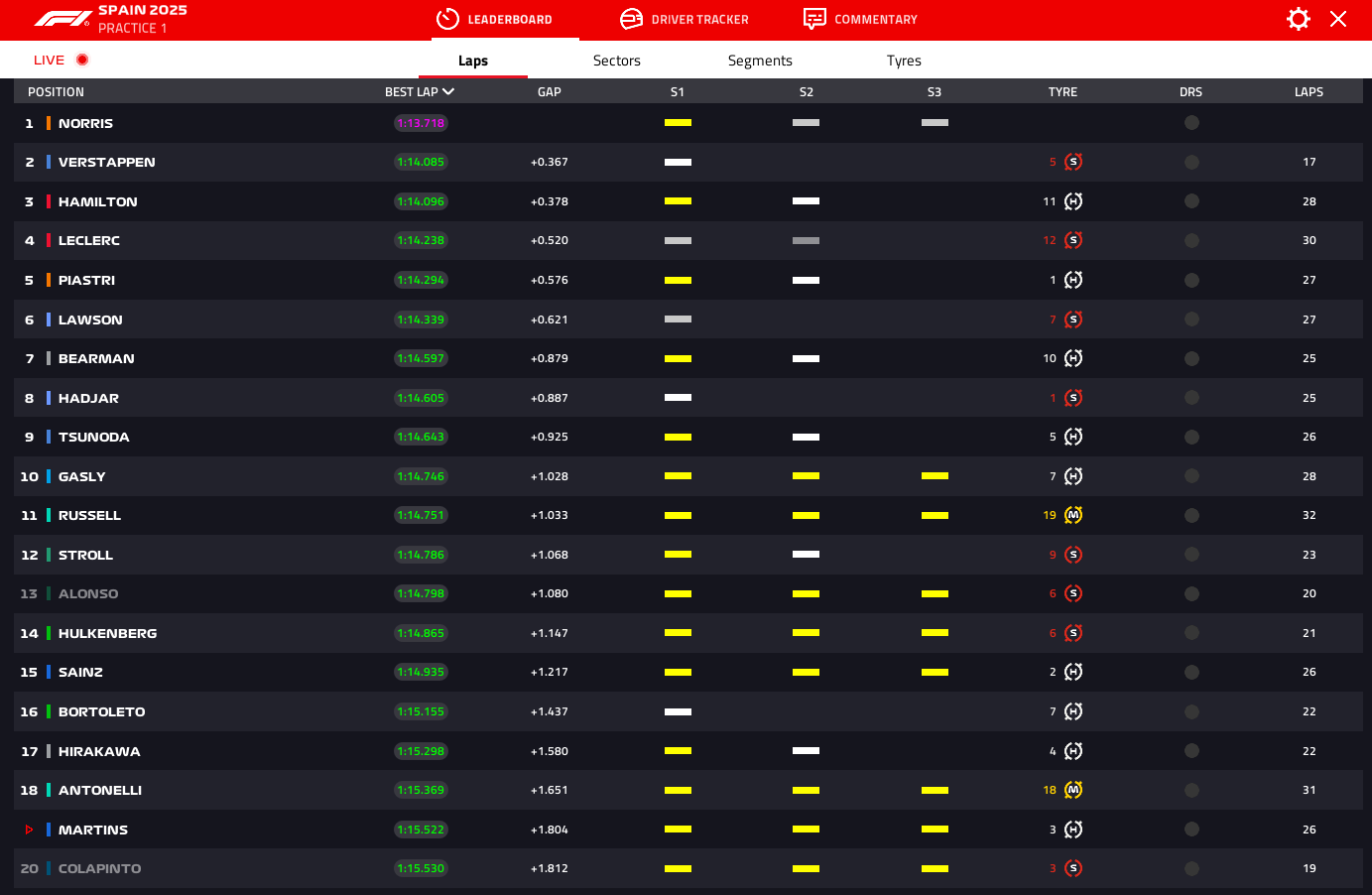
Task: Select the Segments sub-tab
Action: 760,61
